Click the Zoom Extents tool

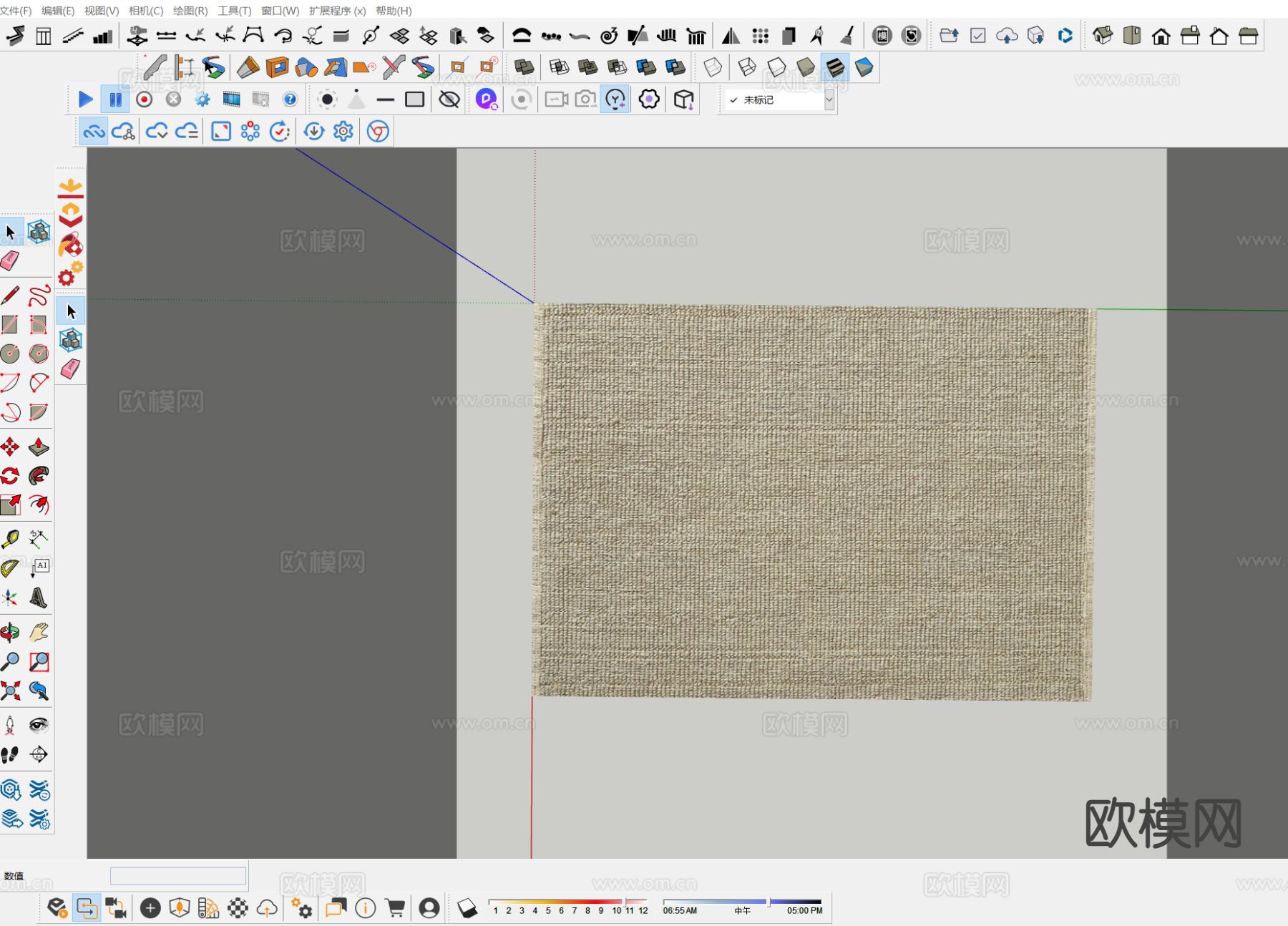click(x=10, y=691)
